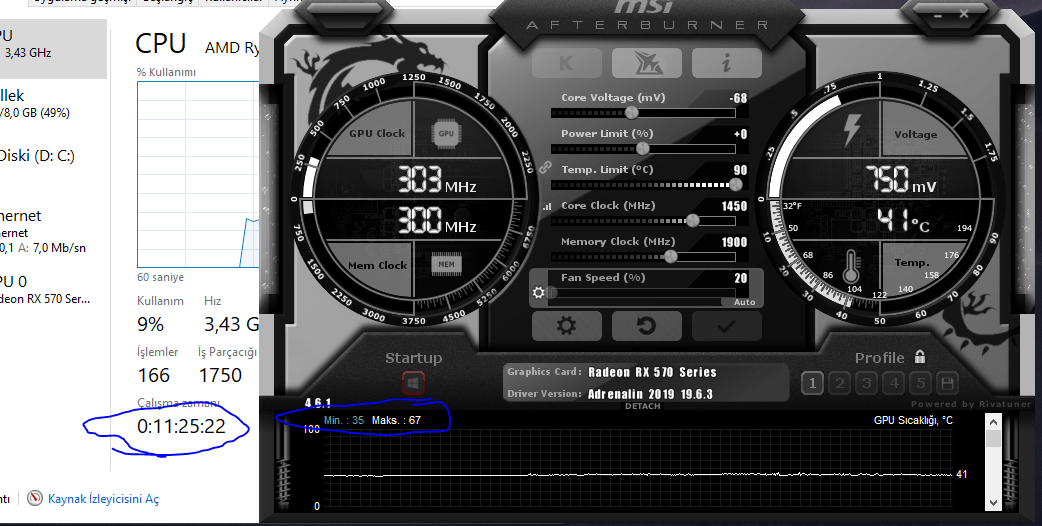Viewport: 1042px width, 526px height.
Task: Toggle the profile lock icon
Action: (x=920, y=357)
